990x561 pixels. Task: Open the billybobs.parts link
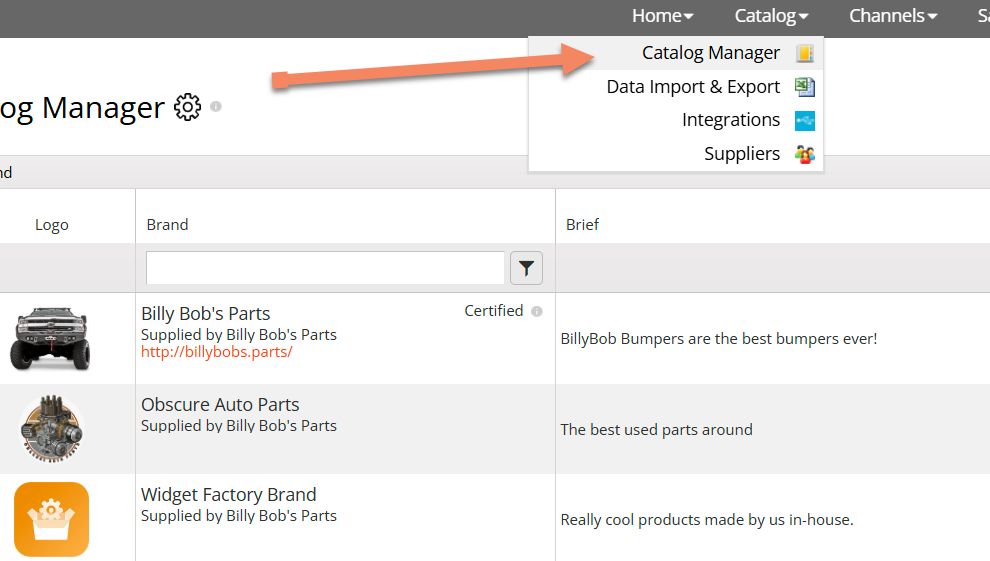(x=216, y=352)
